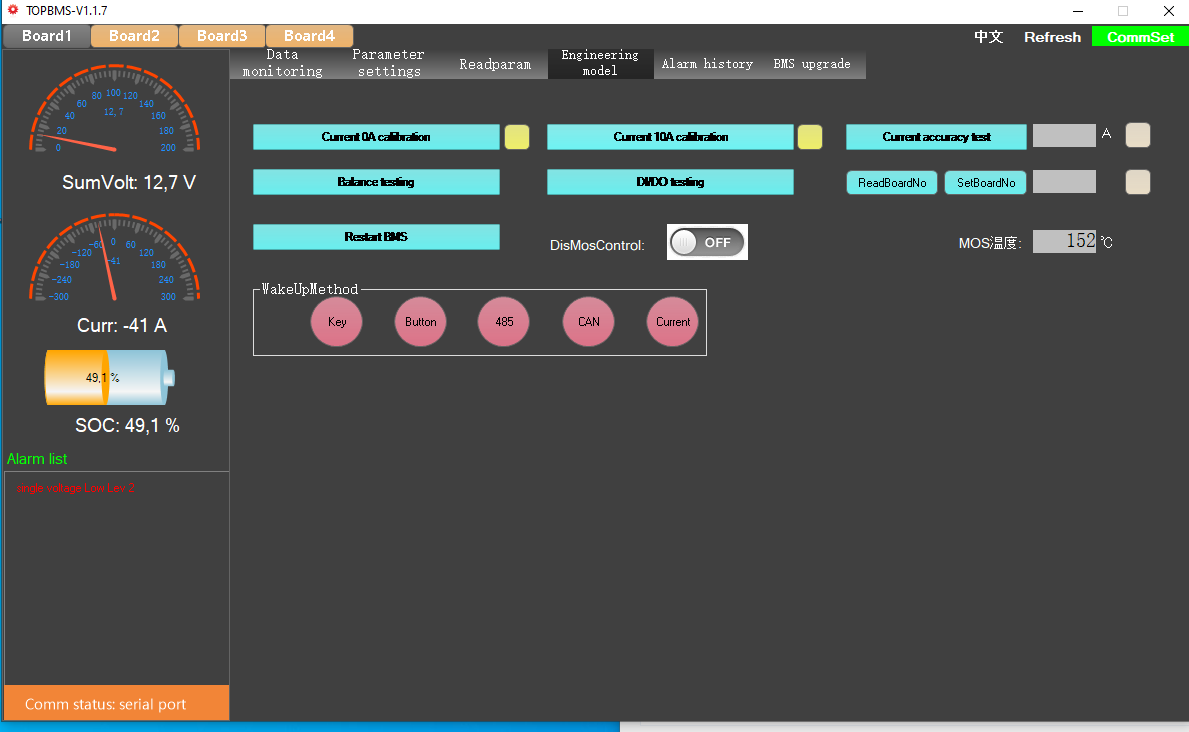Open CommSet communication settings
The width and height of the screenshot is (1189, 732).
[x=1140, y=37]
